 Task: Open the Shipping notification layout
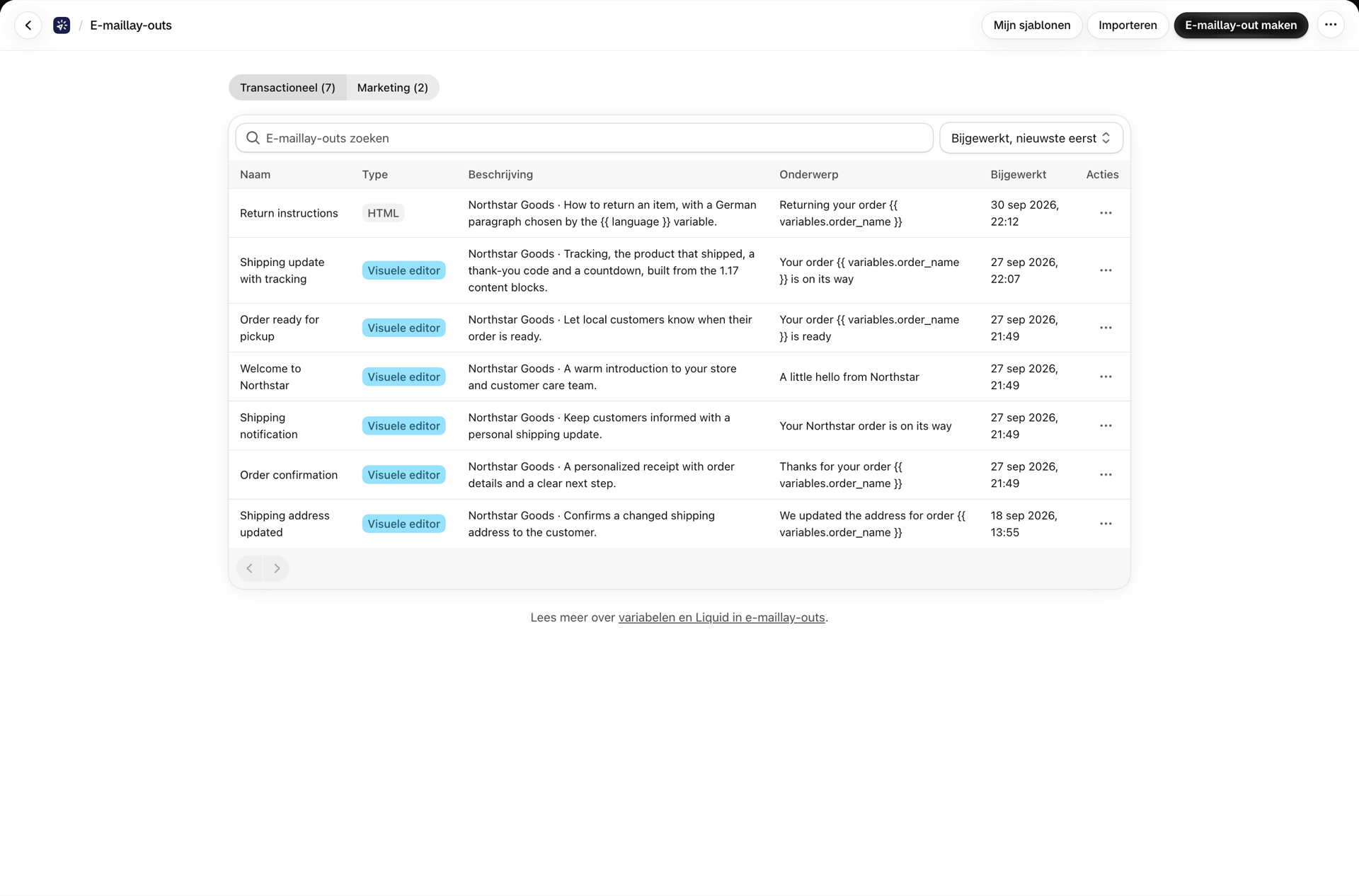coord(269,425)
